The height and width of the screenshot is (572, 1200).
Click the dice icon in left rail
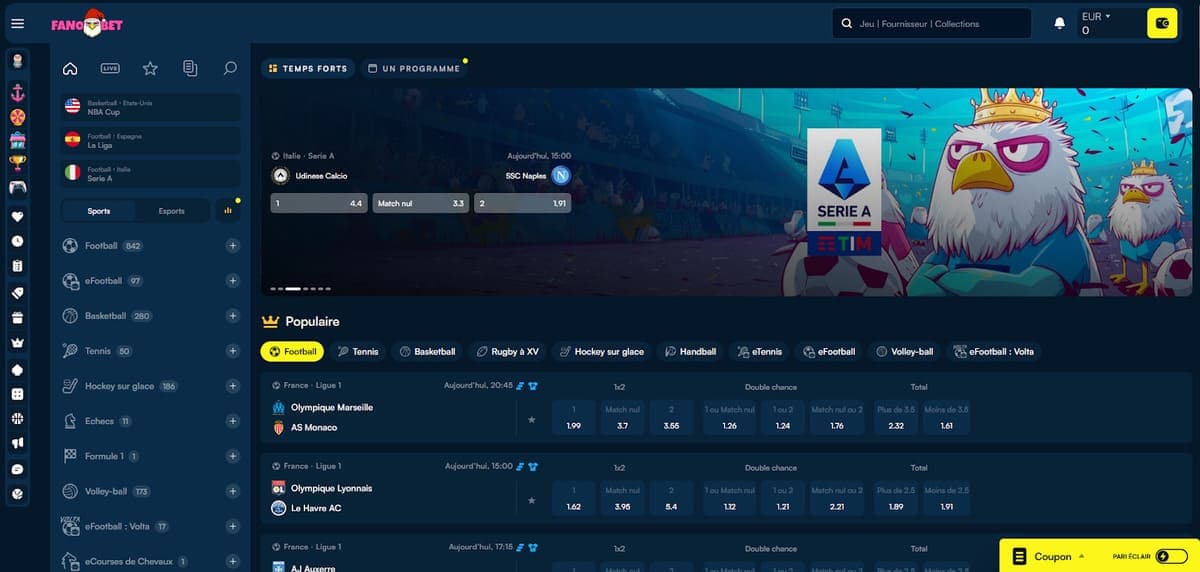(x=17, y=394)
